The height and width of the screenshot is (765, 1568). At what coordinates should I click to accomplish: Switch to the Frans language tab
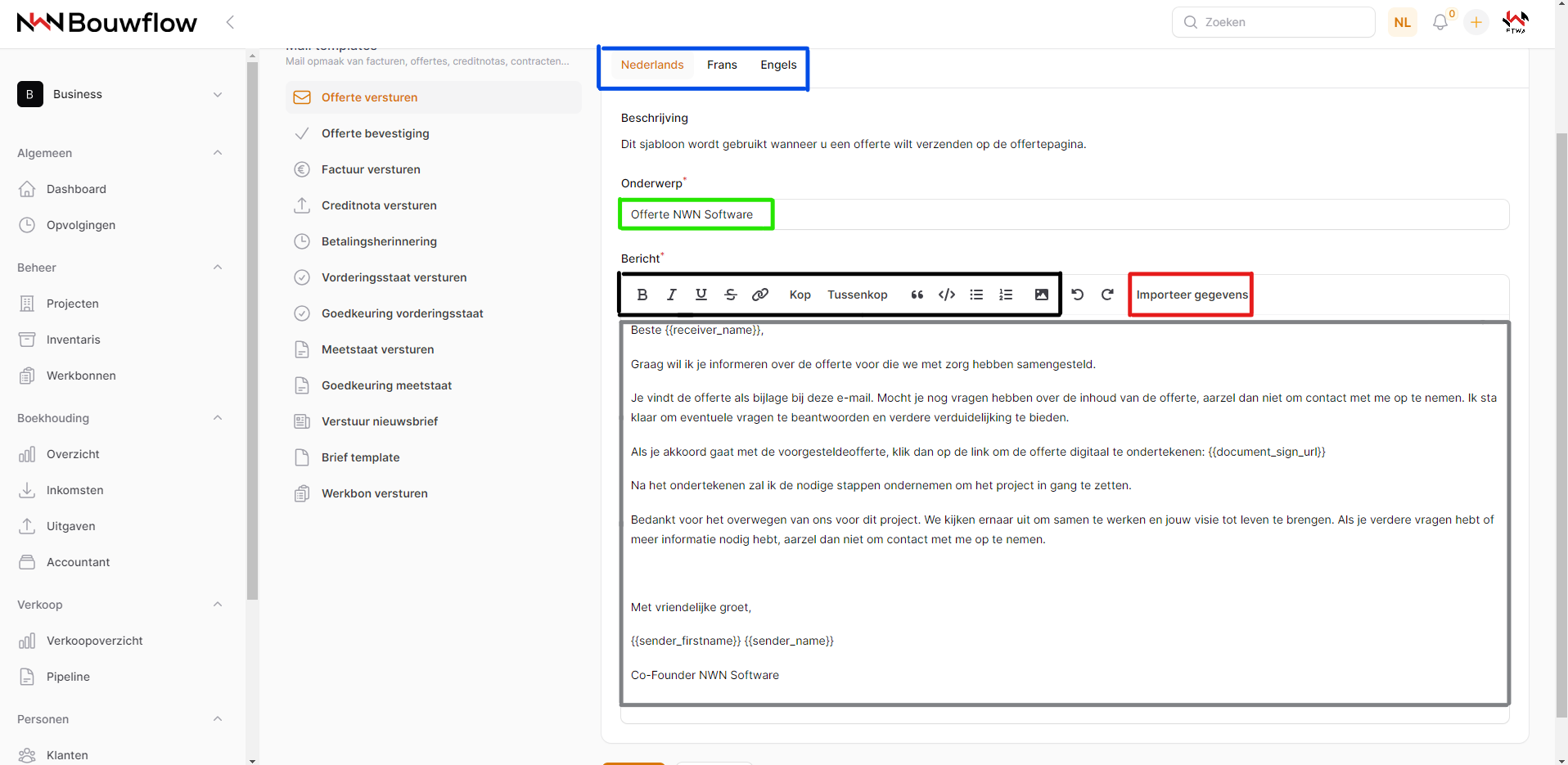click(722, 65)
